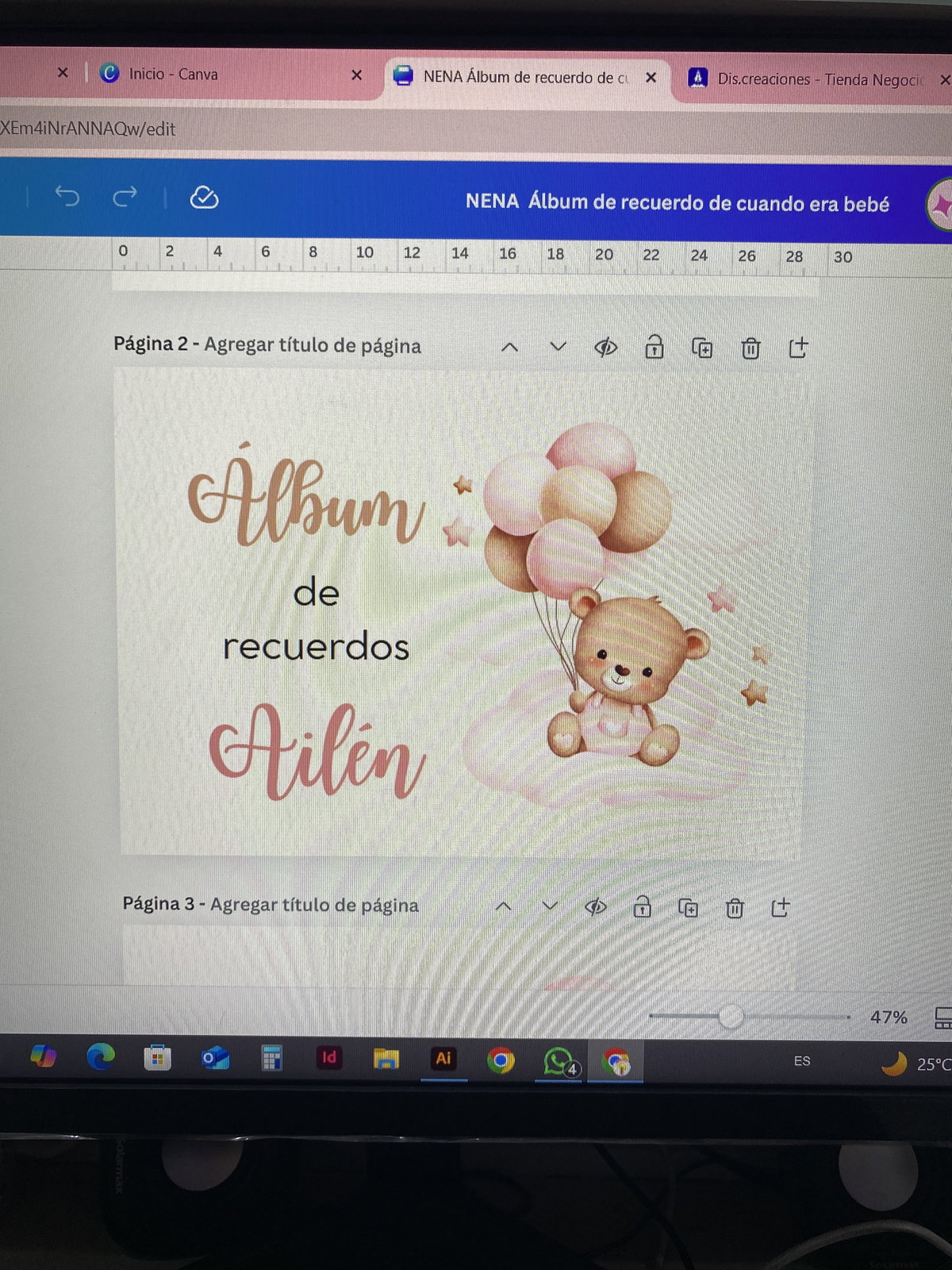This screenshot has width=952, height=1270.
Task: Switch to Dis.creaciones Tienda browser tab
Action: pos(817,79)
